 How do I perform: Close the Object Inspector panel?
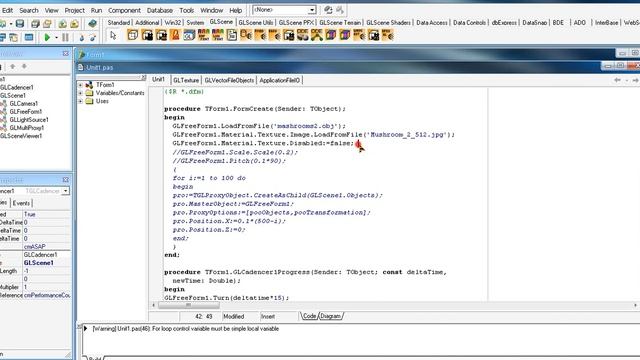(66, 180)
